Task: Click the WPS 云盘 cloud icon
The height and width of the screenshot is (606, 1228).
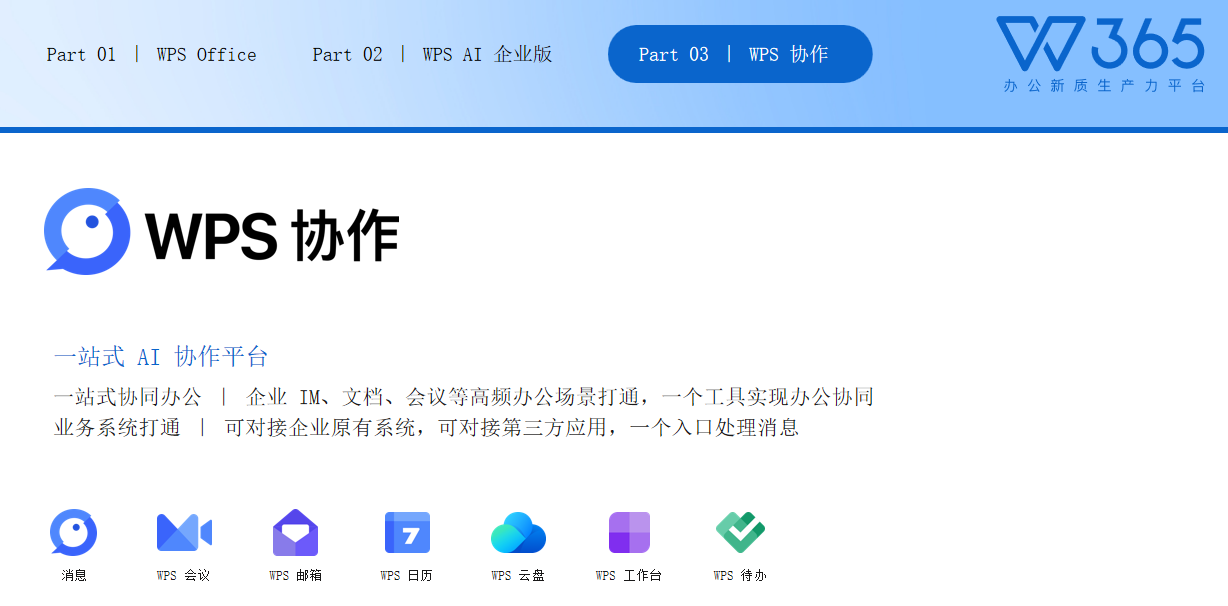Action: tap(518, 533)
